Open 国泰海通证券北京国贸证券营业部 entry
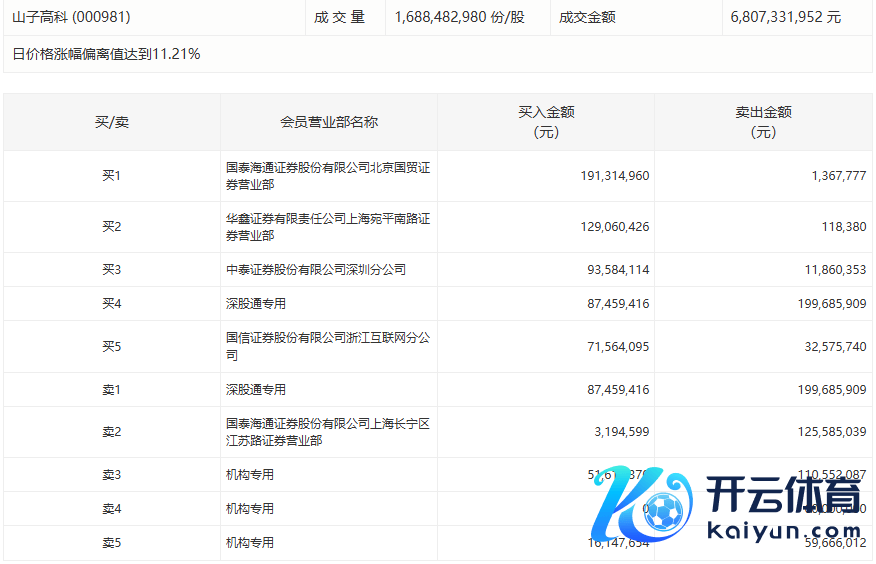The image size is (876, 564). tap(328, 176)
